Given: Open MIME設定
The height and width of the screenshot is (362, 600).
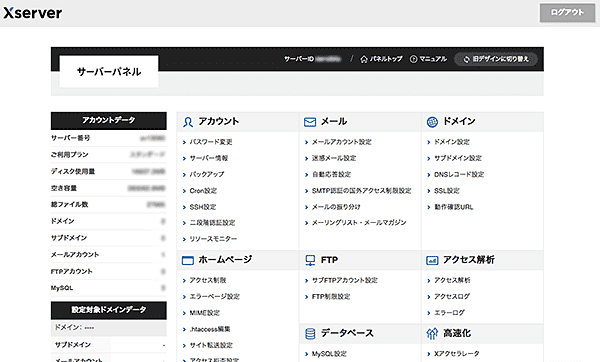Looking at the screenshot, I should pyautogui.click(x=205, y=313).
